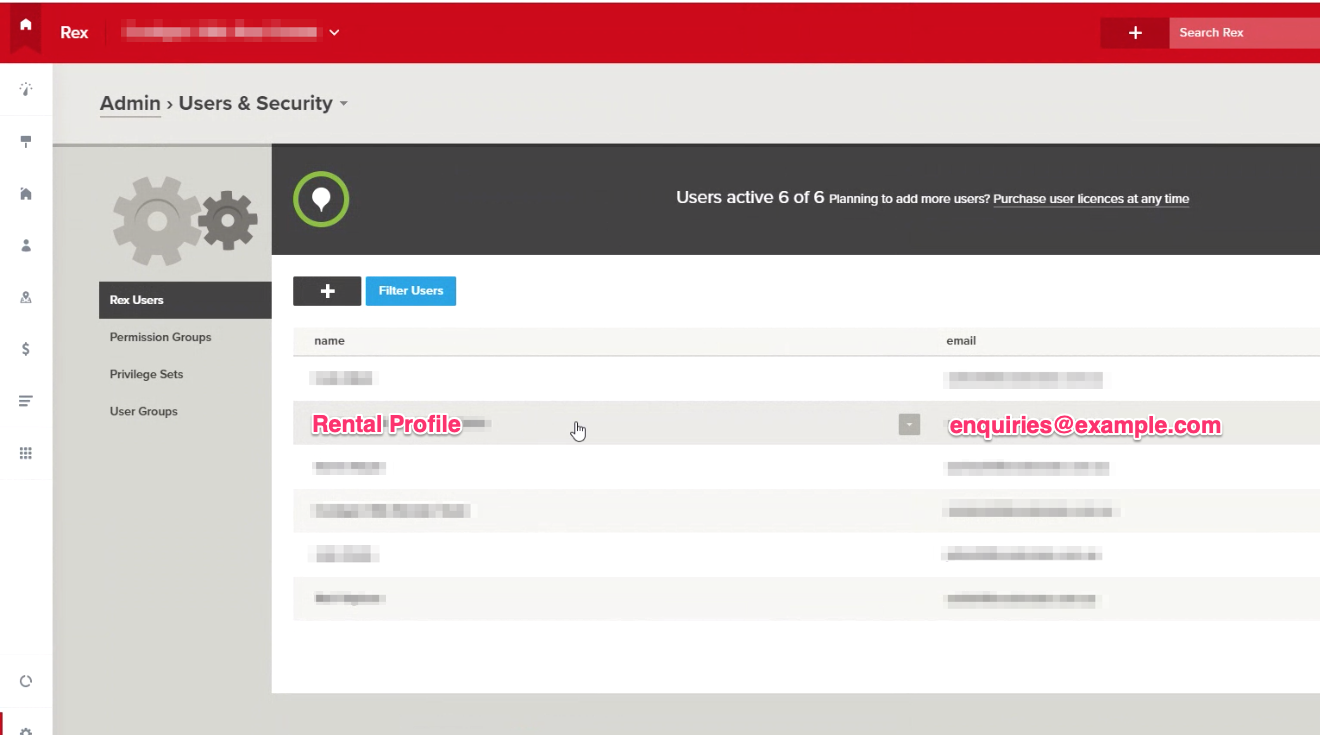
Task: Click the red home icon
Action: pyautogui.click(x=25, y=26)
